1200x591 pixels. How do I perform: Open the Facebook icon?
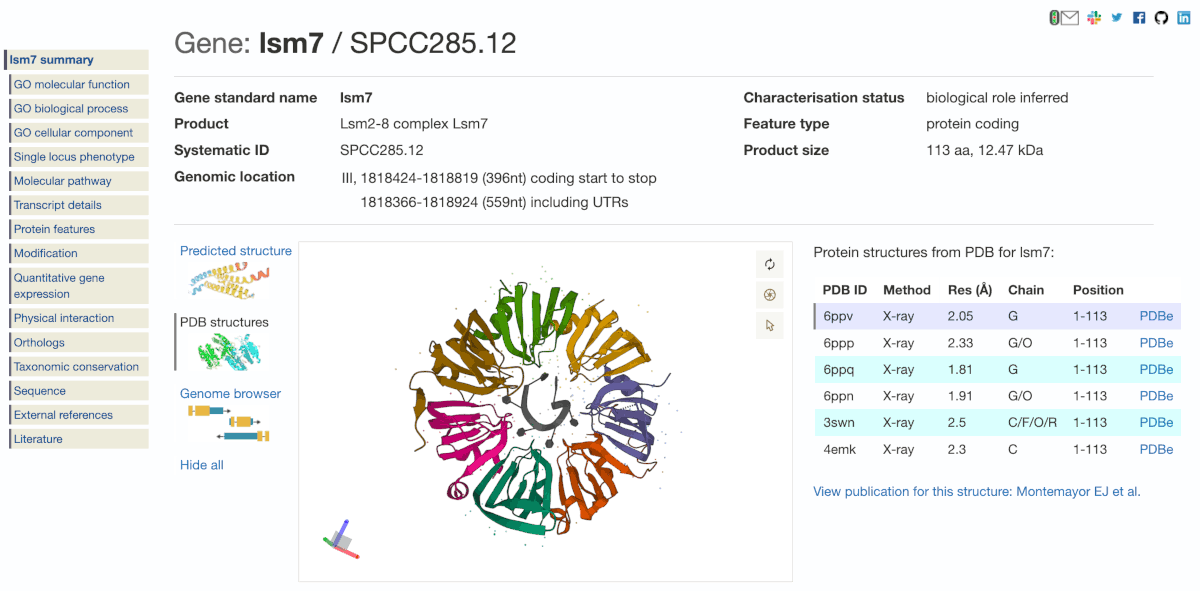1139,18
